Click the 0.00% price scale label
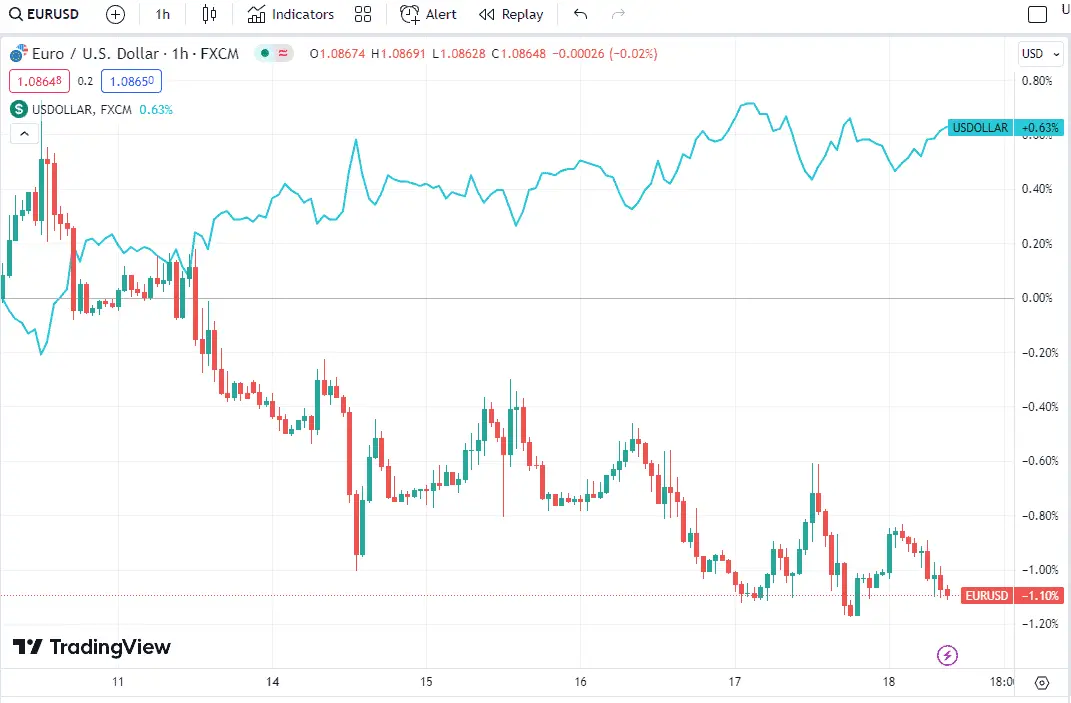The image size is (1071, 703). (1037, 298)
